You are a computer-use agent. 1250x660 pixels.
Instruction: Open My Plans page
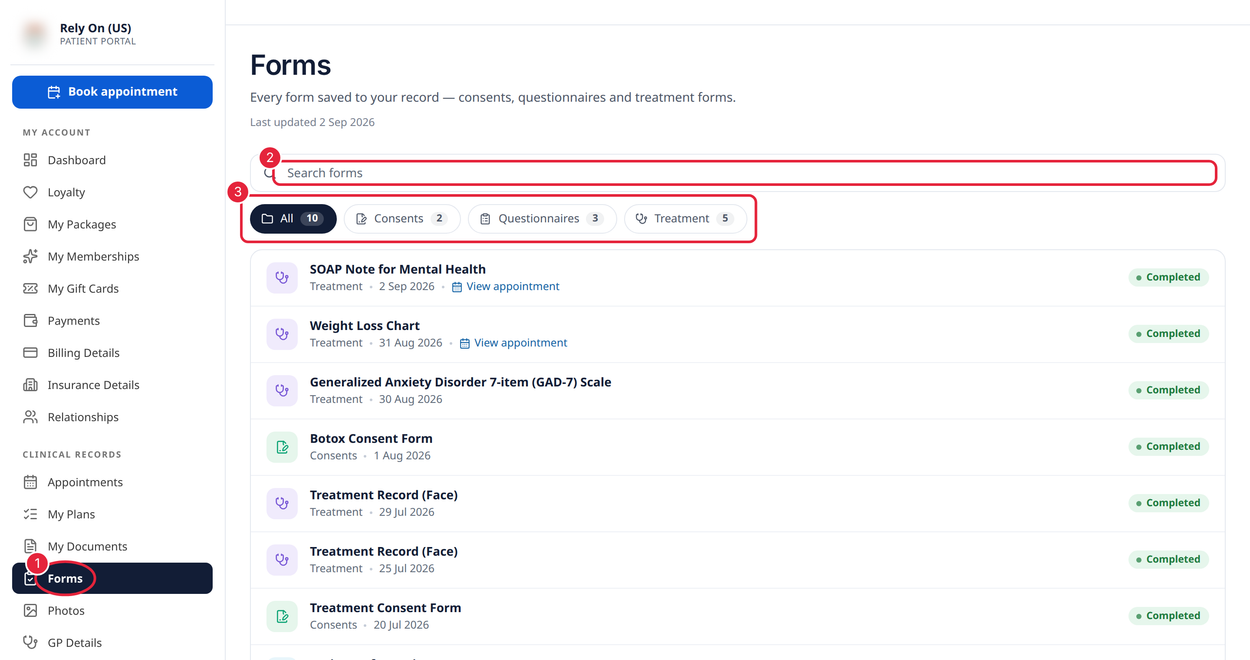click(x=112, y=514)
